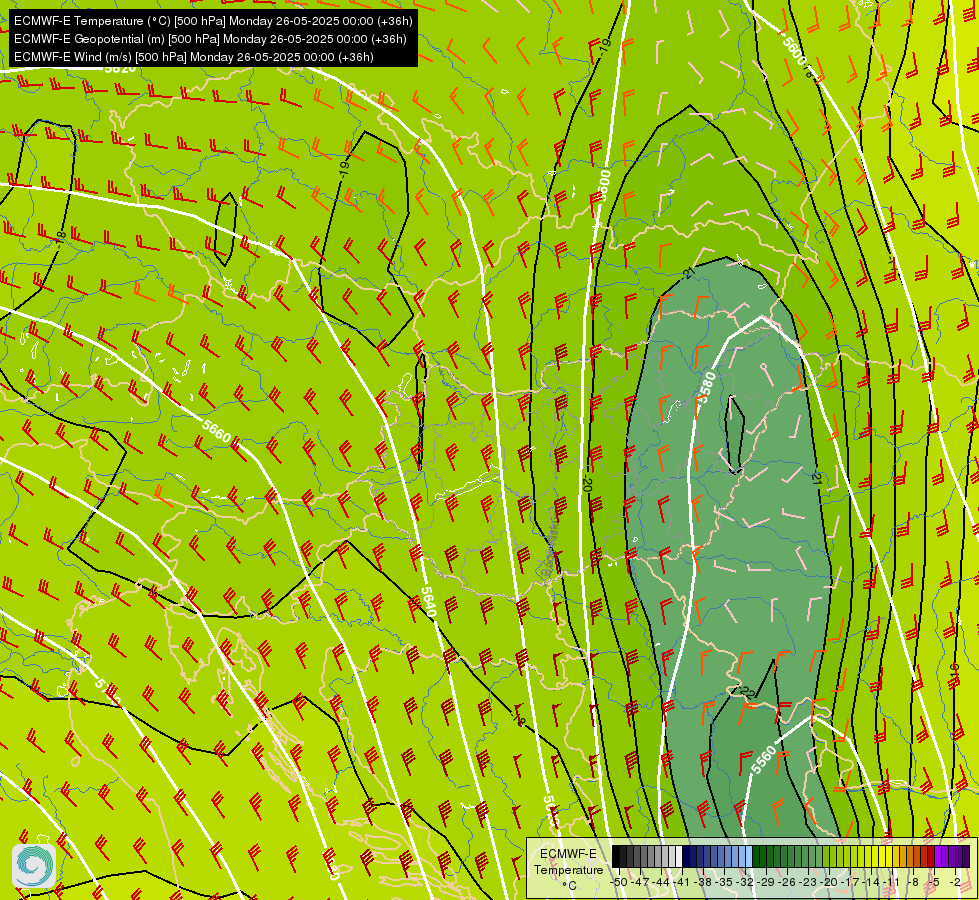Click the -38 legend value
This screenshot has height=900, width=979.
702,882
